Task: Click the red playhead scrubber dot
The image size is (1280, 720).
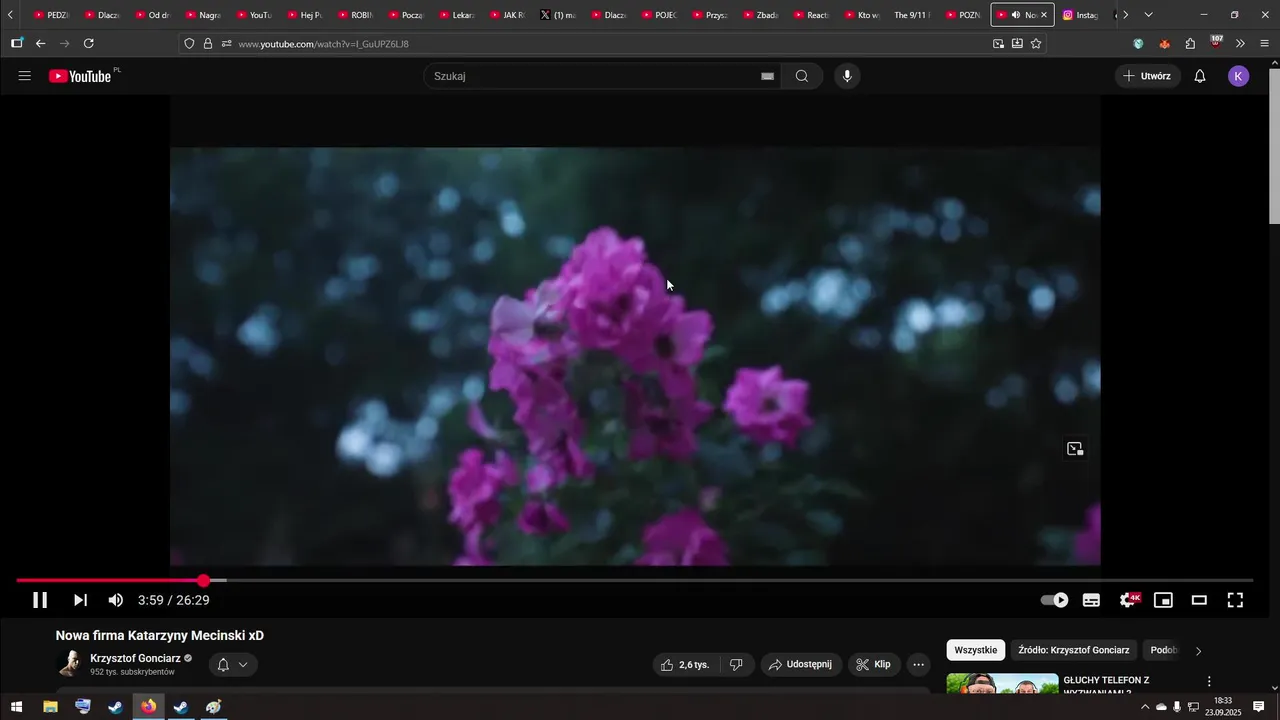Action: click(x=204, y=581)
